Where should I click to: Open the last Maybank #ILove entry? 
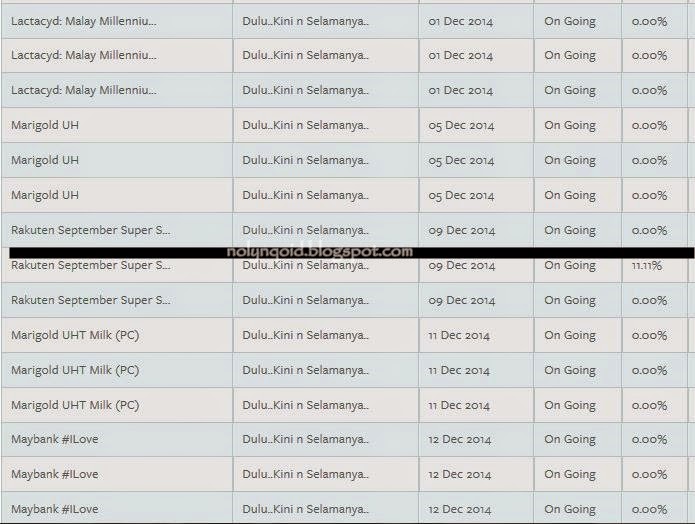[55, 509]
